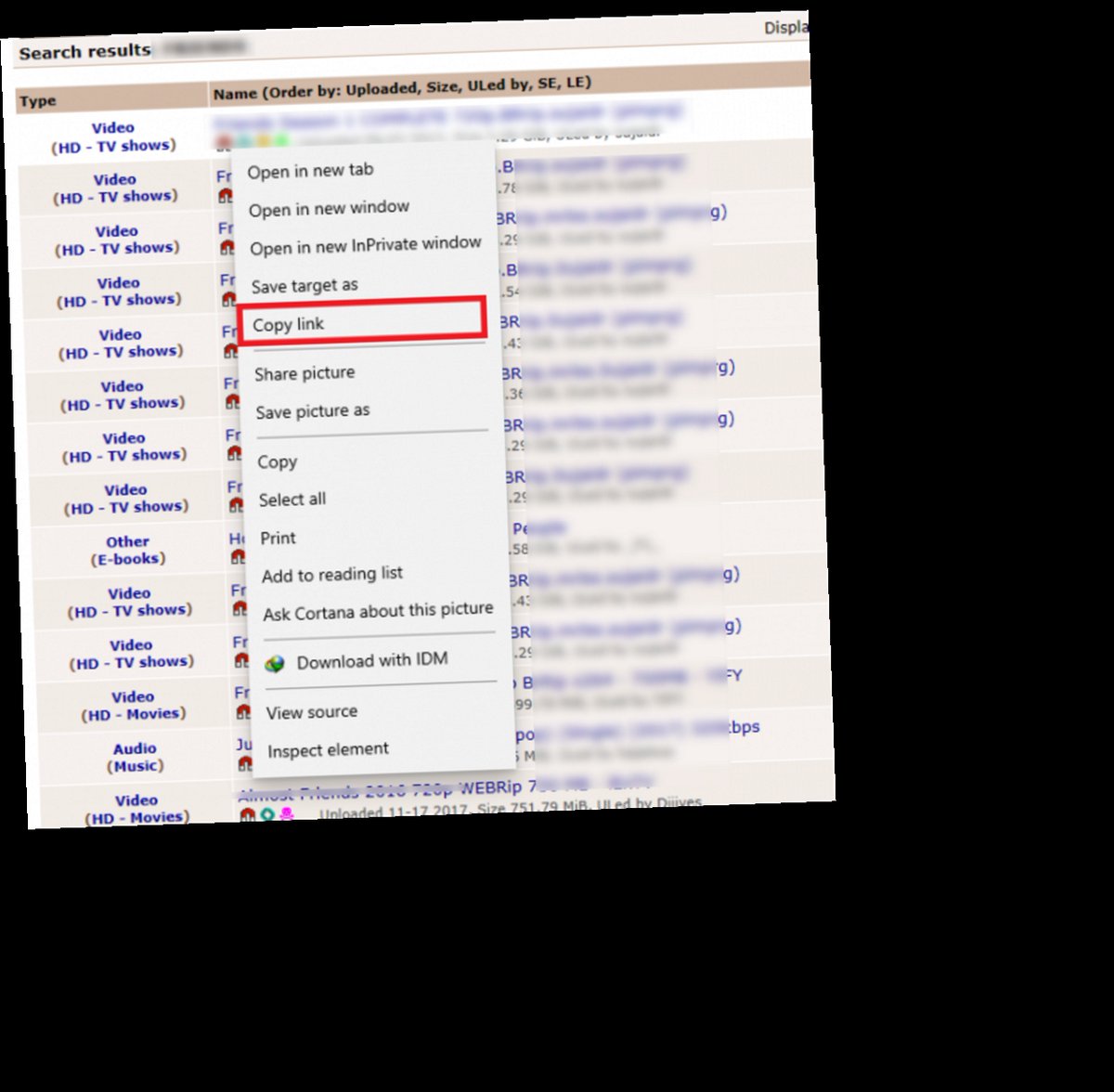Select Add to reading list
The height and width of the screenshot is (1092, 1114).
pyautogui.click(x=333, y=573)
